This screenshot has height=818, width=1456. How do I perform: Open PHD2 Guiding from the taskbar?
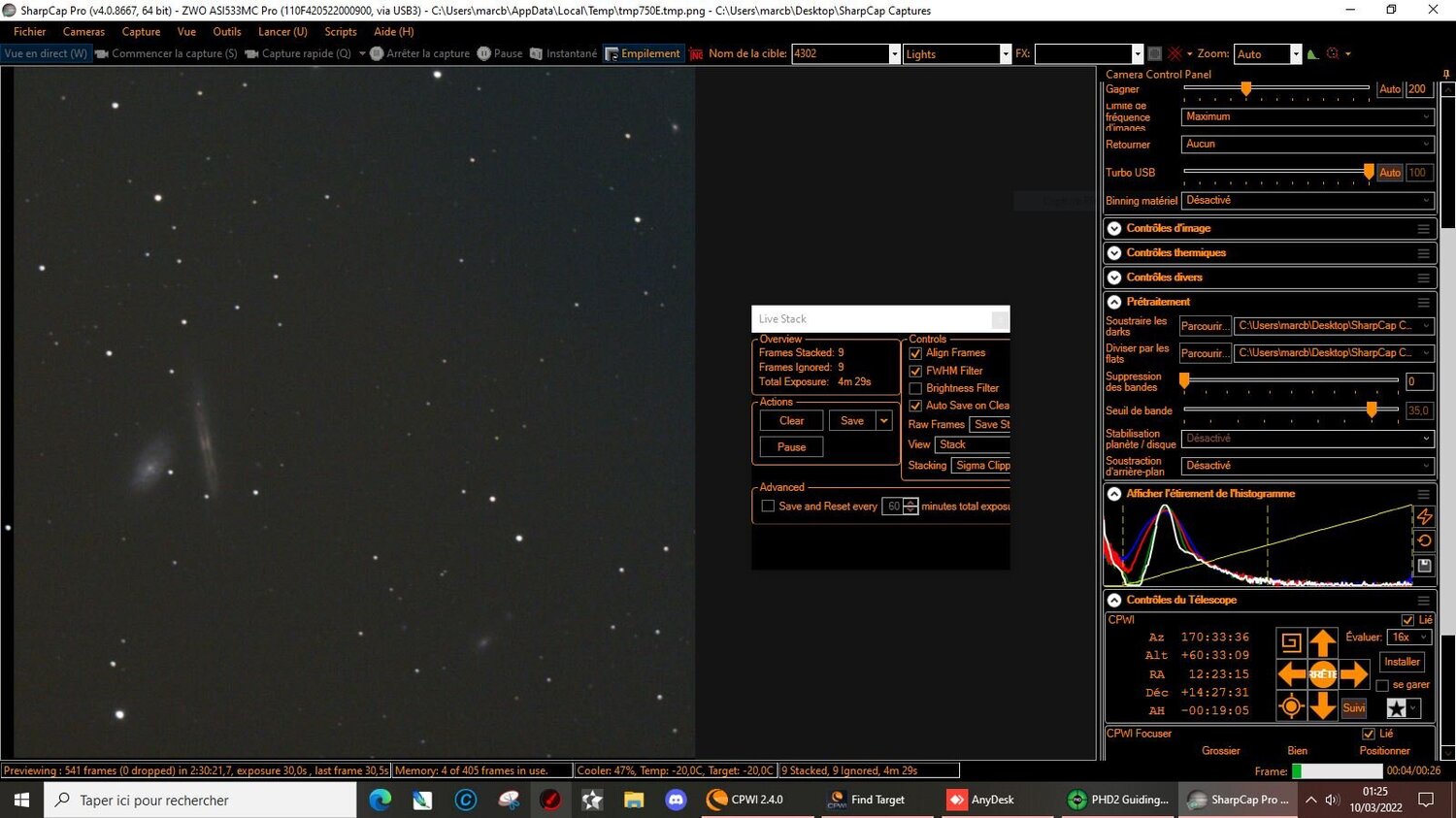tap(1116, 799)
